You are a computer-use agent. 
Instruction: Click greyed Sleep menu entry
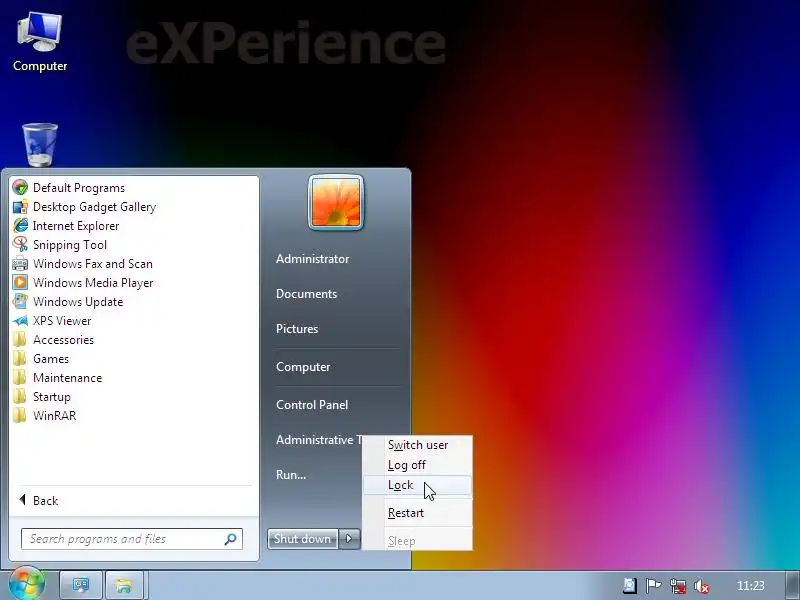tap(418, 541)
